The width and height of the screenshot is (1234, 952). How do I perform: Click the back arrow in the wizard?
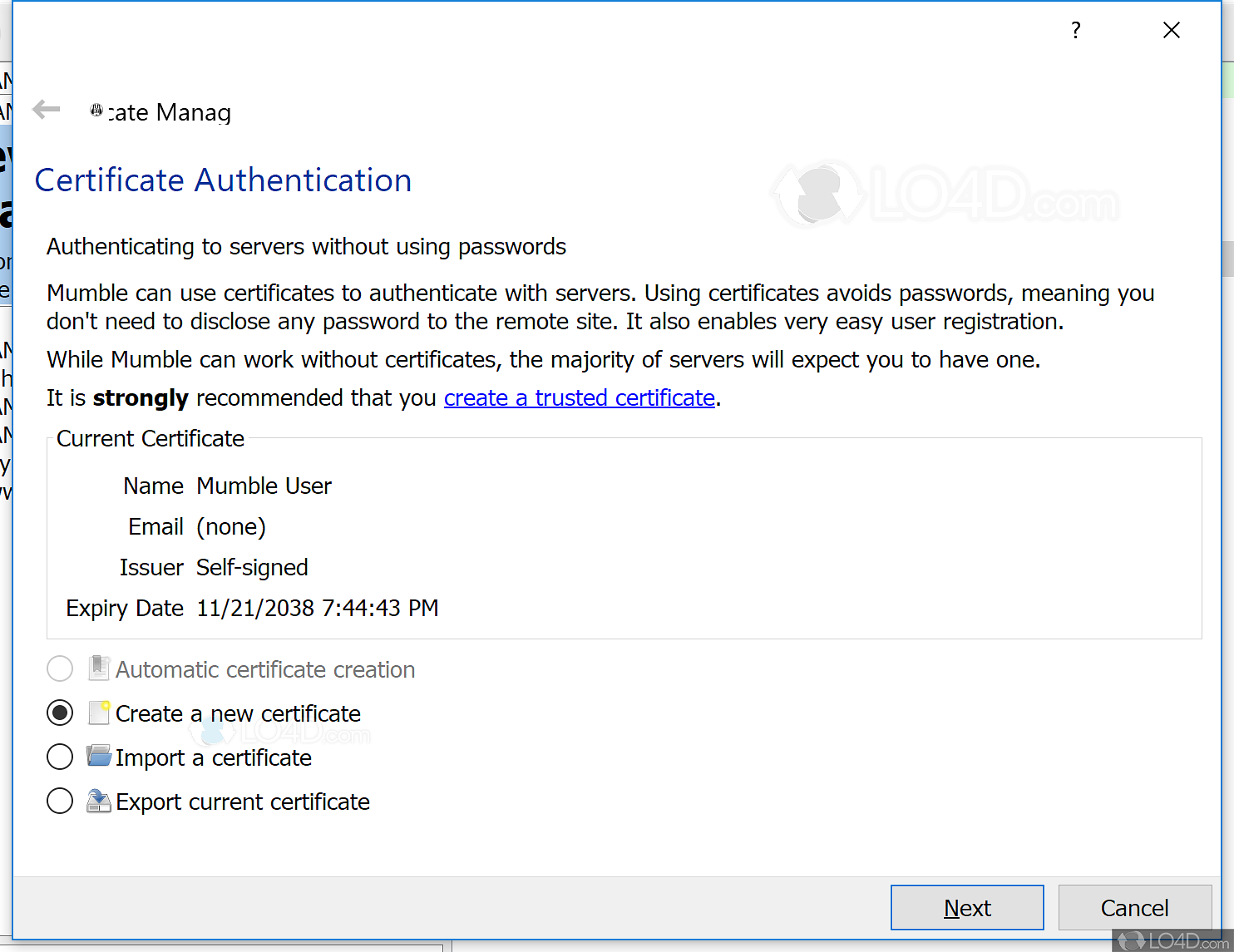click(x=46, y=109)
